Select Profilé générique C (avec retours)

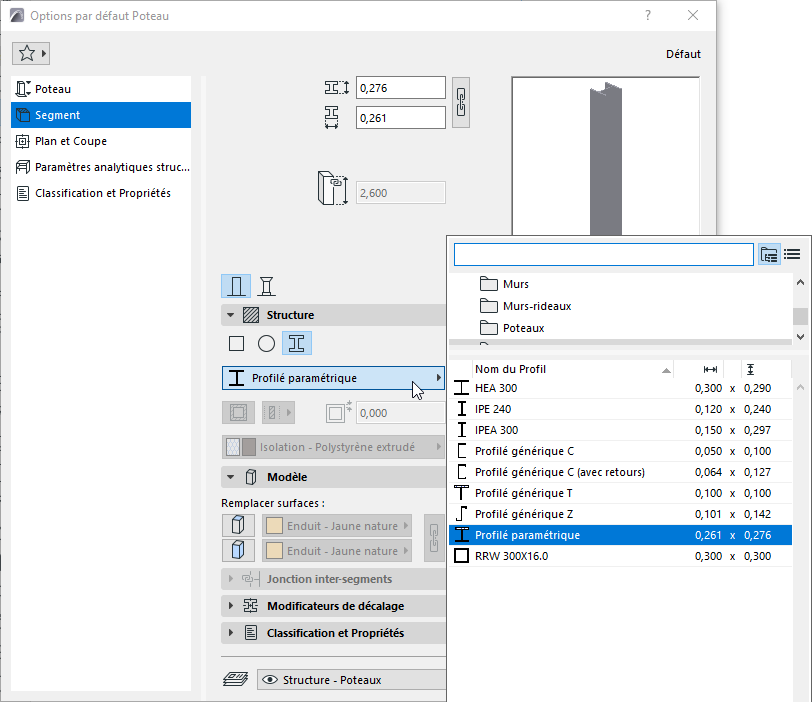pyautogui.click(x=620, y=472)
